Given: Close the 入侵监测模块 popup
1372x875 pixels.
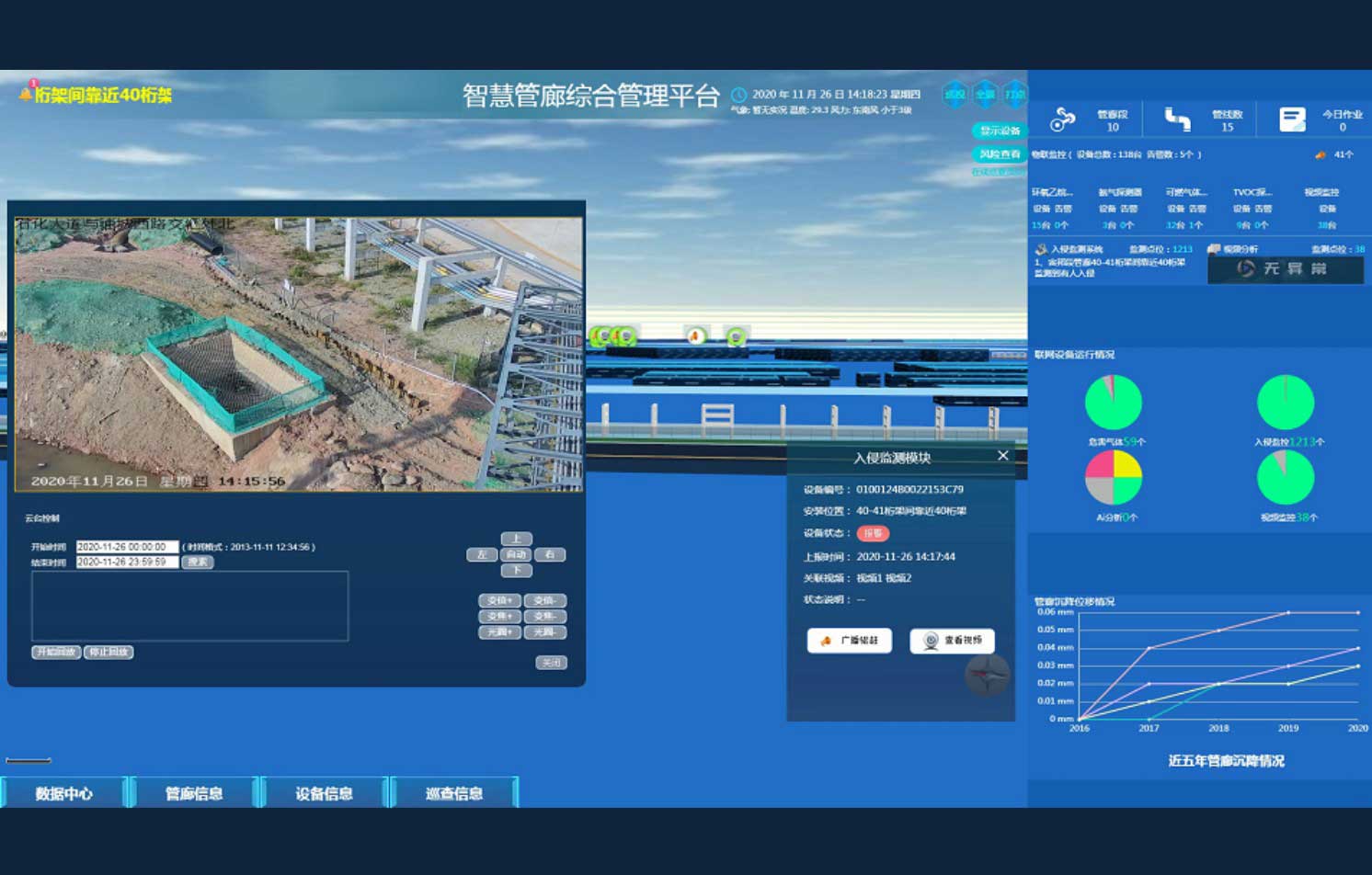Looking at the screenshot, I should (1002, 456).
